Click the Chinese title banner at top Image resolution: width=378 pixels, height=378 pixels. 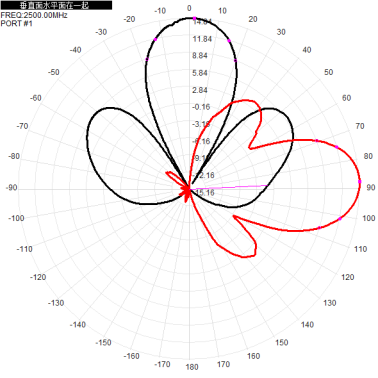point(56,5)
